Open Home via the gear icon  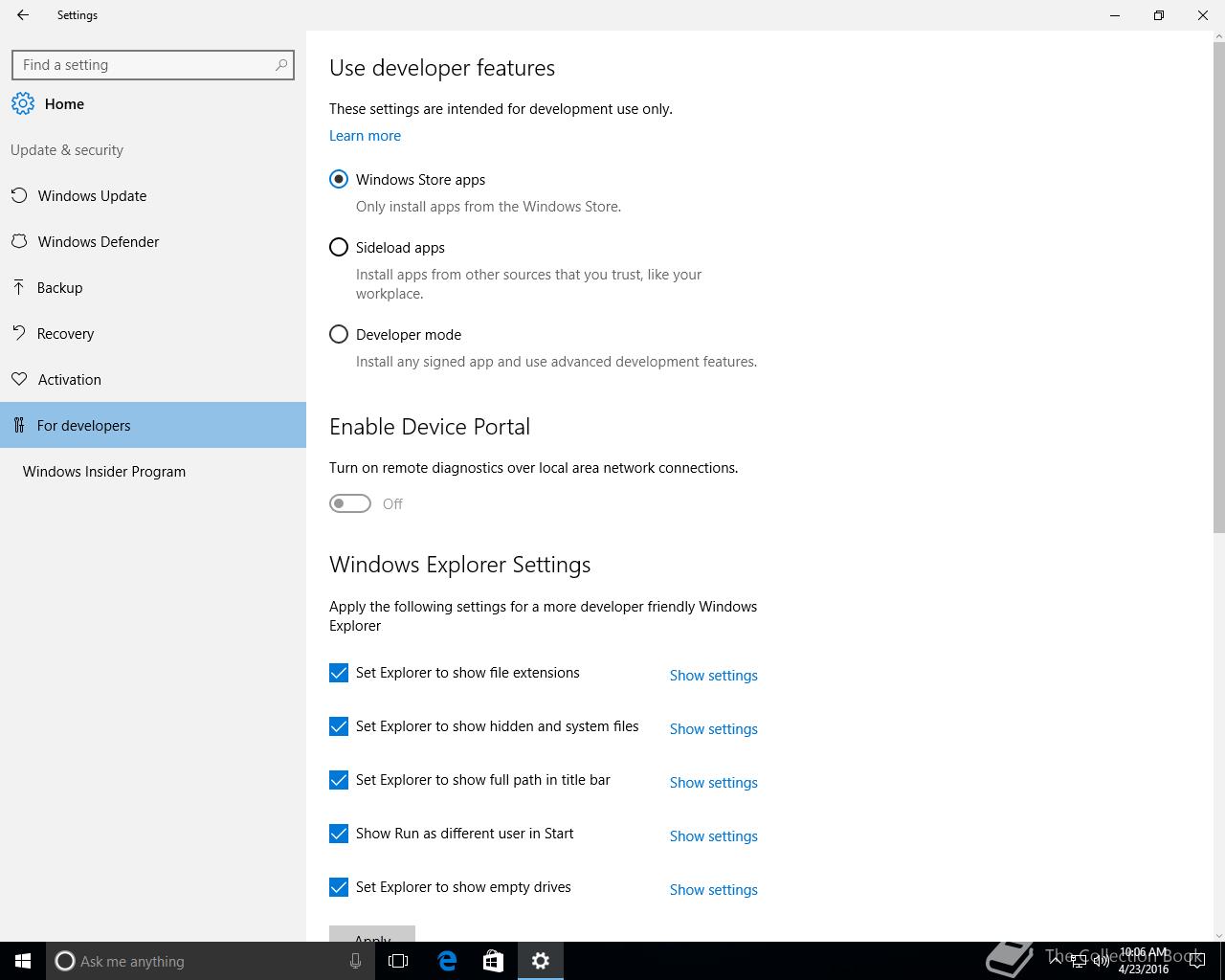pyautogui.click(x=23, y=104)
